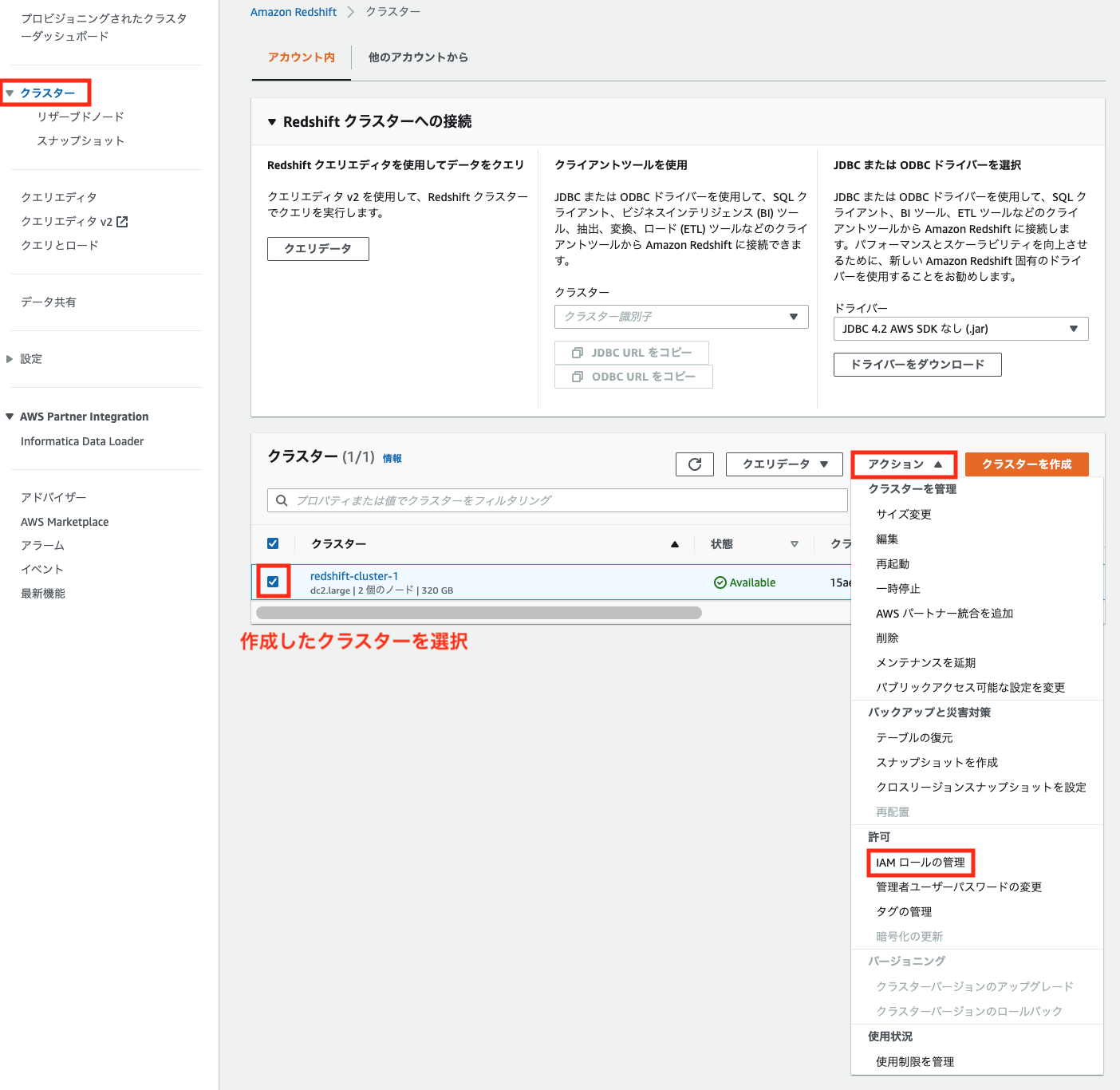Select IAM ロールの管理 from the Actions menu
The image size is (1120, 1090).
[920, 863]
